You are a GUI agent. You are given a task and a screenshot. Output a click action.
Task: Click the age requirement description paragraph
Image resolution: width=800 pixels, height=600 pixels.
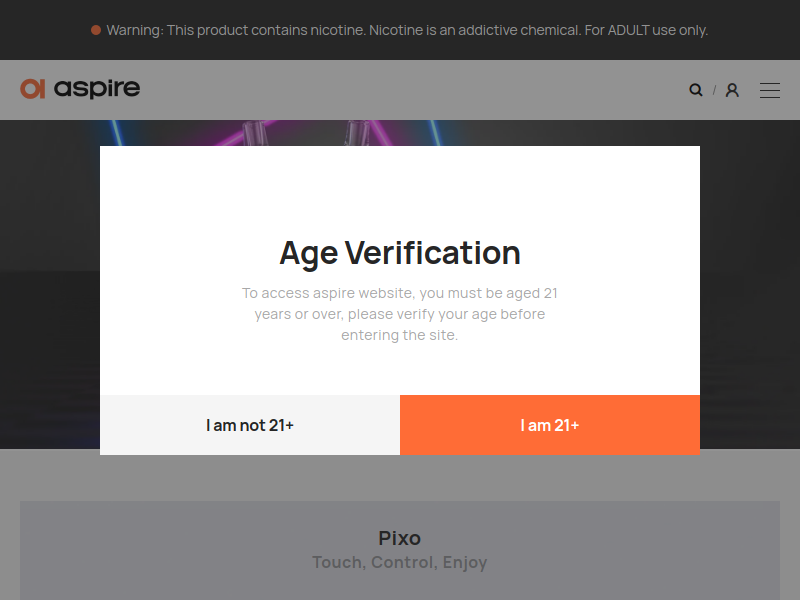400,314
